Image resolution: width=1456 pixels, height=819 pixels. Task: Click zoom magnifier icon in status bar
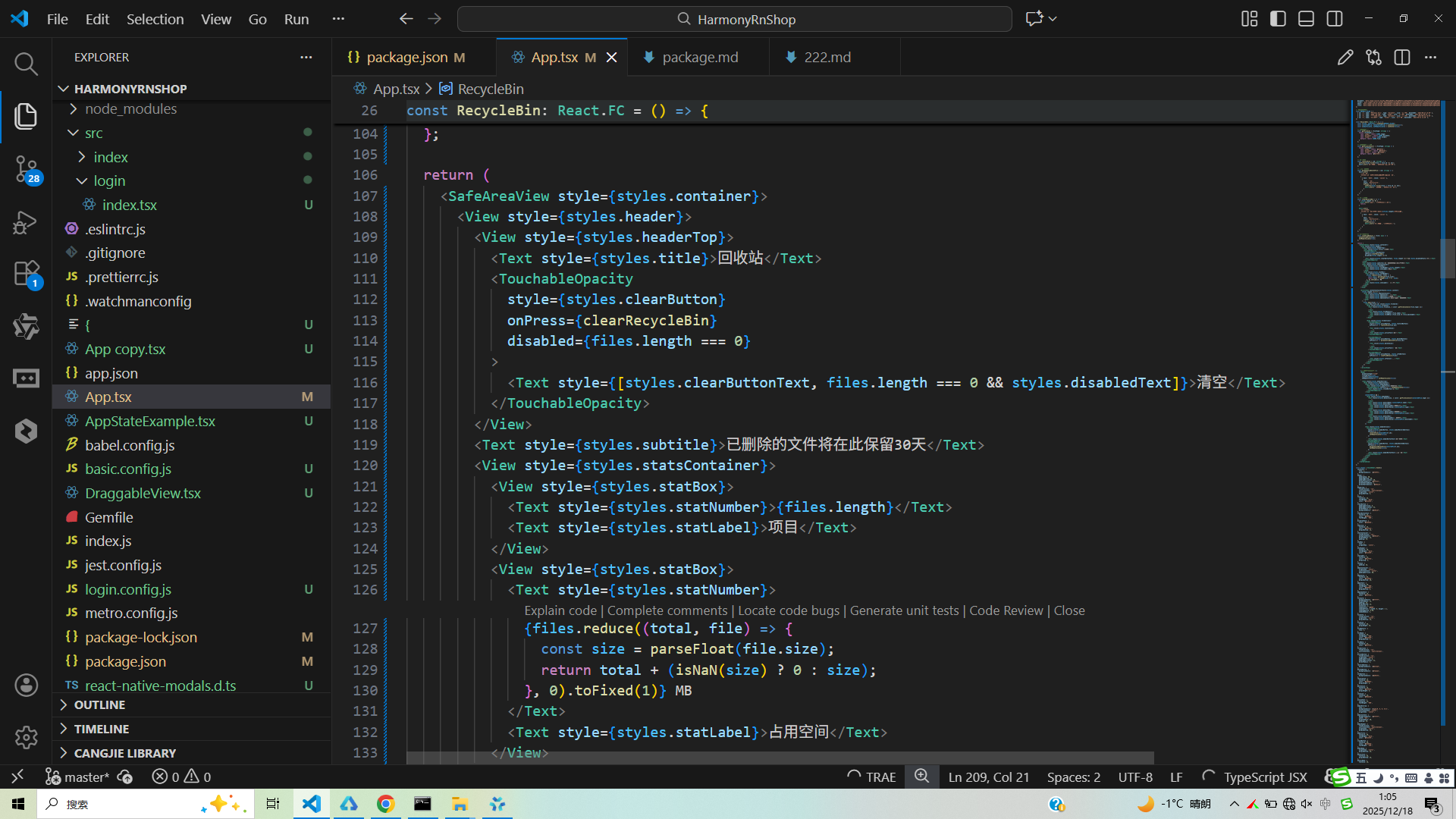click(x=921, y=777)
